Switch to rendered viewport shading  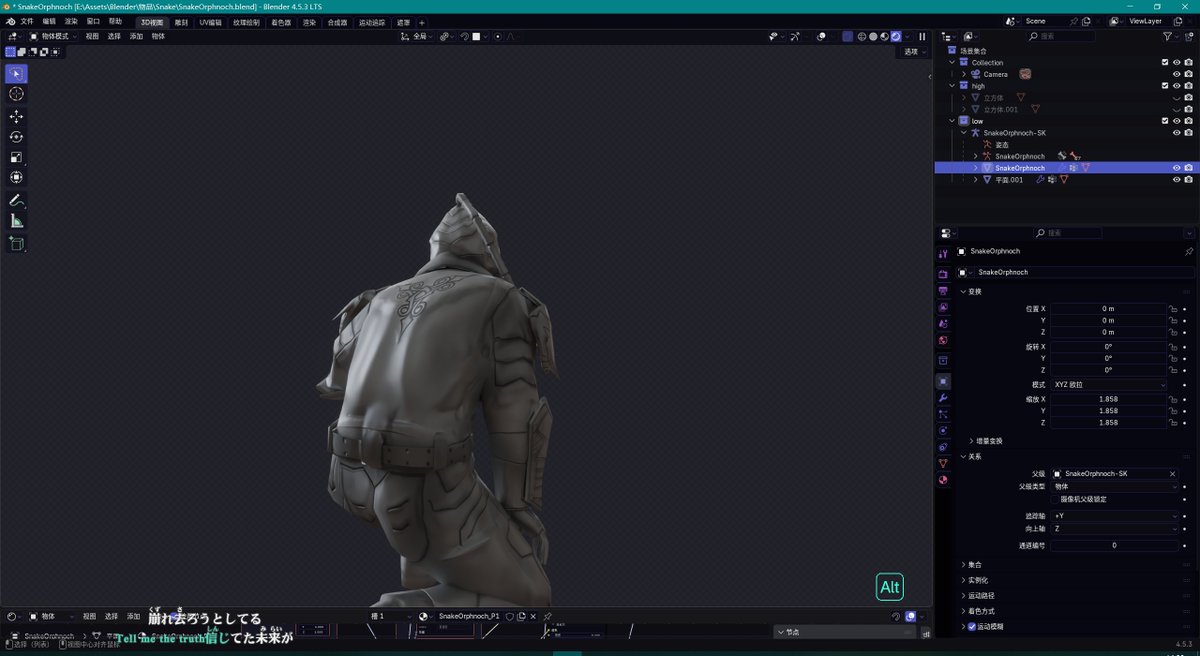click(895, 36)
